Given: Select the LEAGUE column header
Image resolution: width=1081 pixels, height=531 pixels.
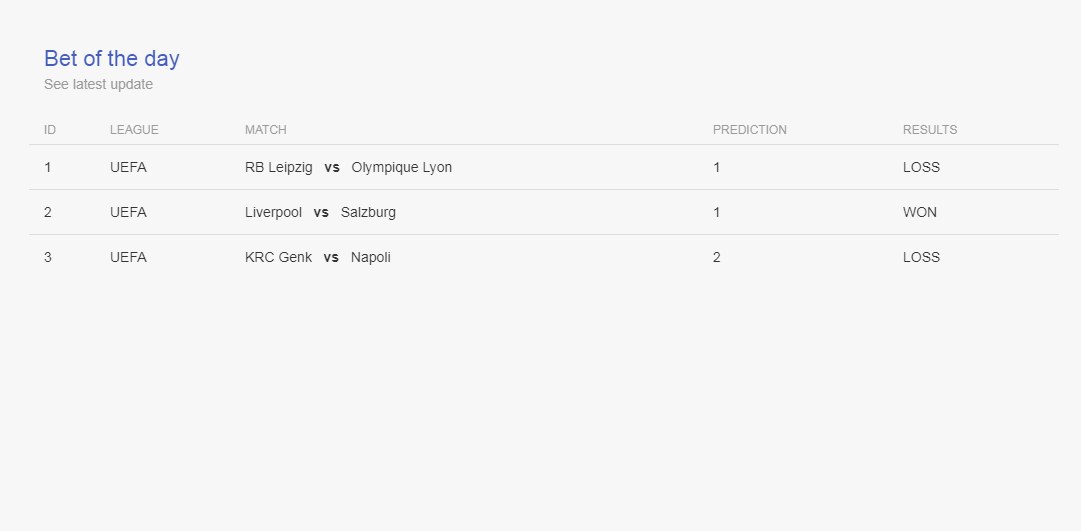Looking at the screenshot, I should pos(134,130).
